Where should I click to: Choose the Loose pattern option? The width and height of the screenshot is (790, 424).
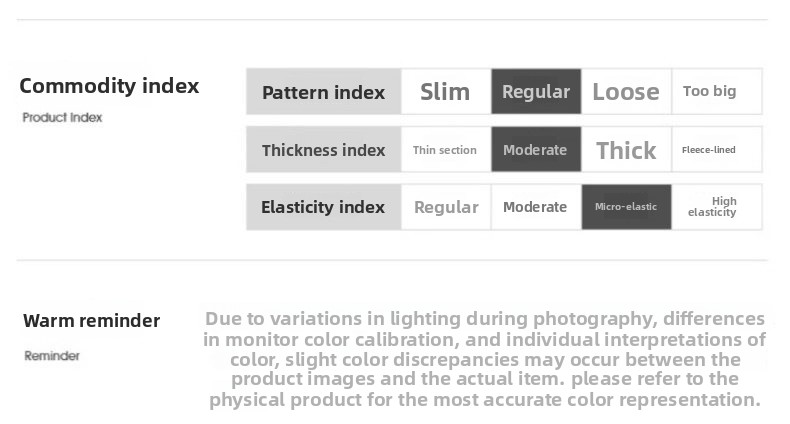[x=626, y=92]
